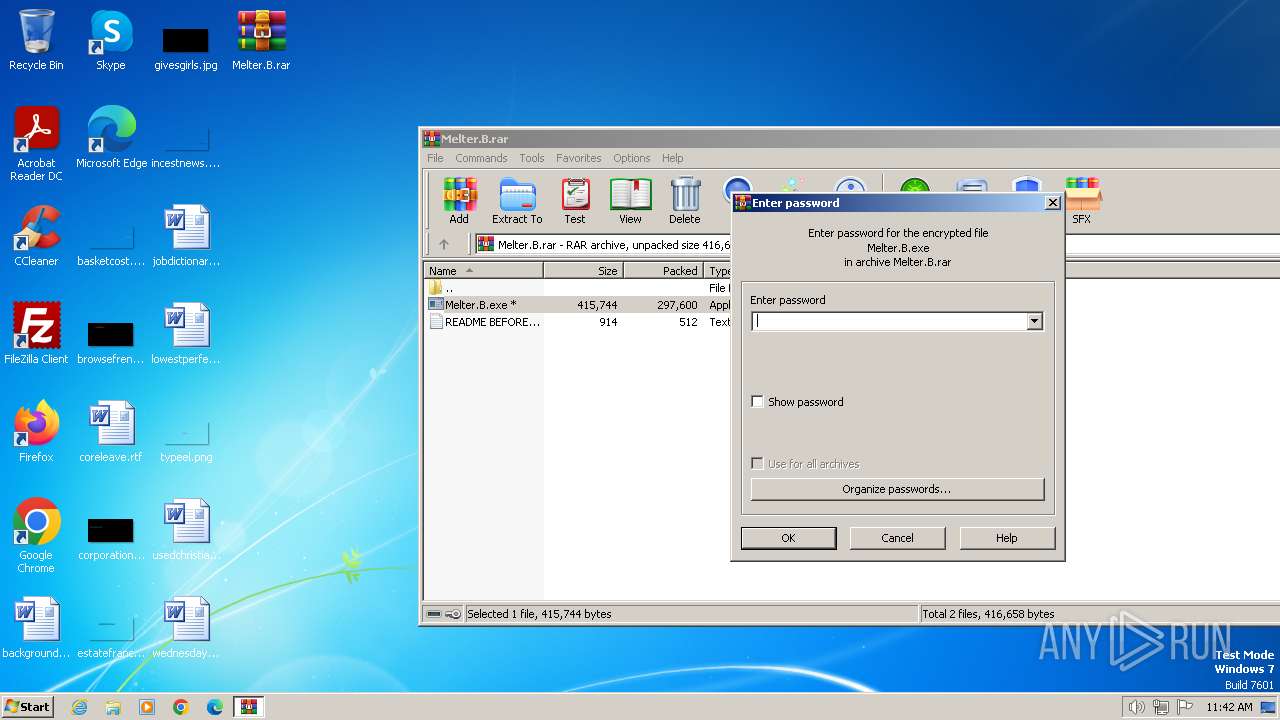
Task: Select the CCleaner desktop shortcut
Action: [36, 236]
